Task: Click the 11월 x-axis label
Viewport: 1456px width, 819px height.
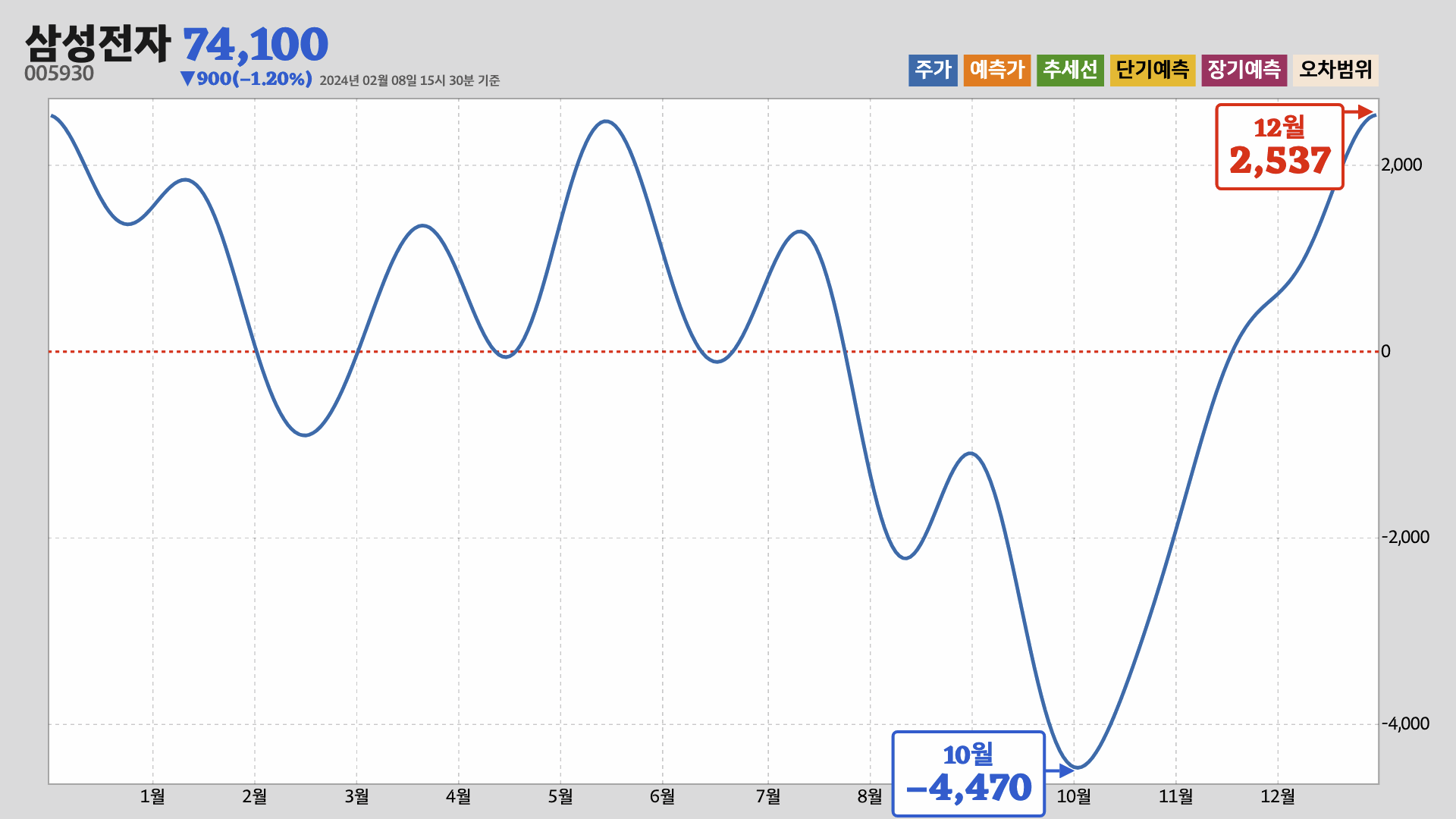Action: point(1176,796)
